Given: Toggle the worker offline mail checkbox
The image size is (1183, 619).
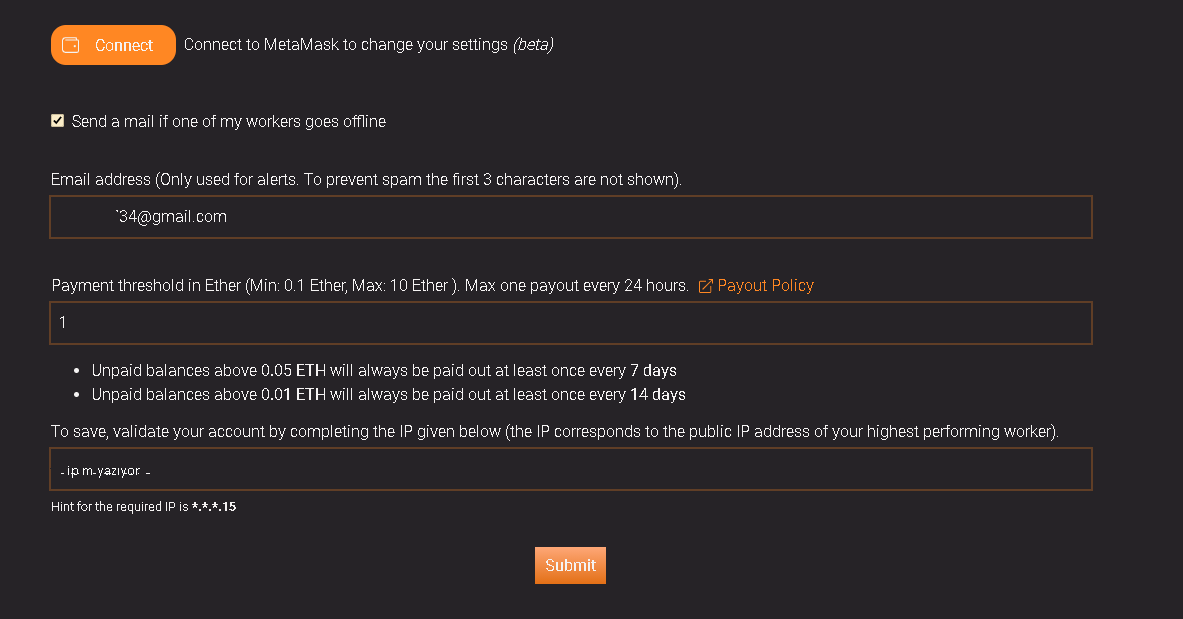Looking at the screenshot, I should point(58,121).
